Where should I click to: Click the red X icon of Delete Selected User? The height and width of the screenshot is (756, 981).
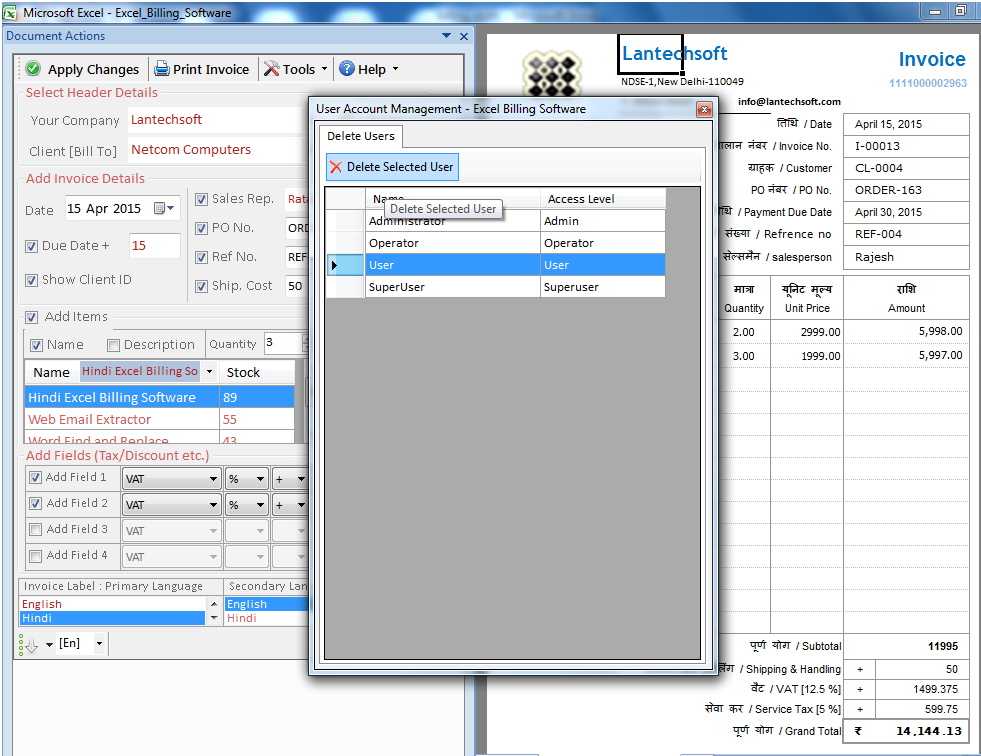(x=336, y=167)
